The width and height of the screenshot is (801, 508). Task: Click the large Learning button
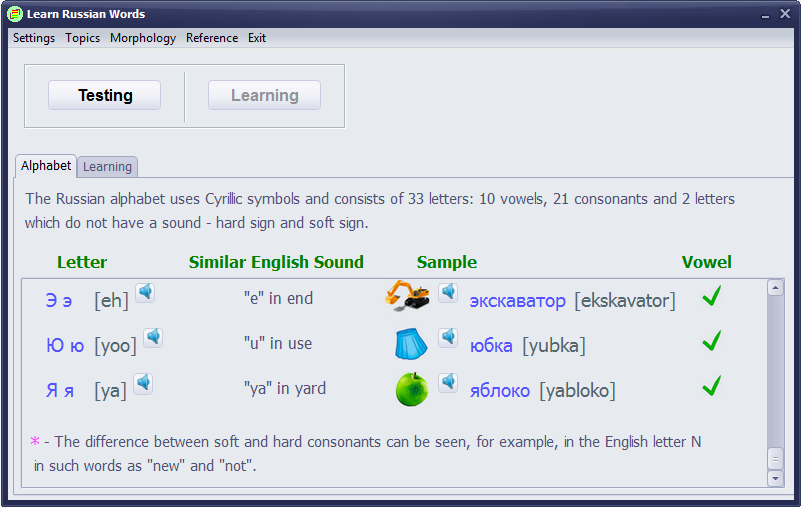pyautogui.click(x=265, y=95)
